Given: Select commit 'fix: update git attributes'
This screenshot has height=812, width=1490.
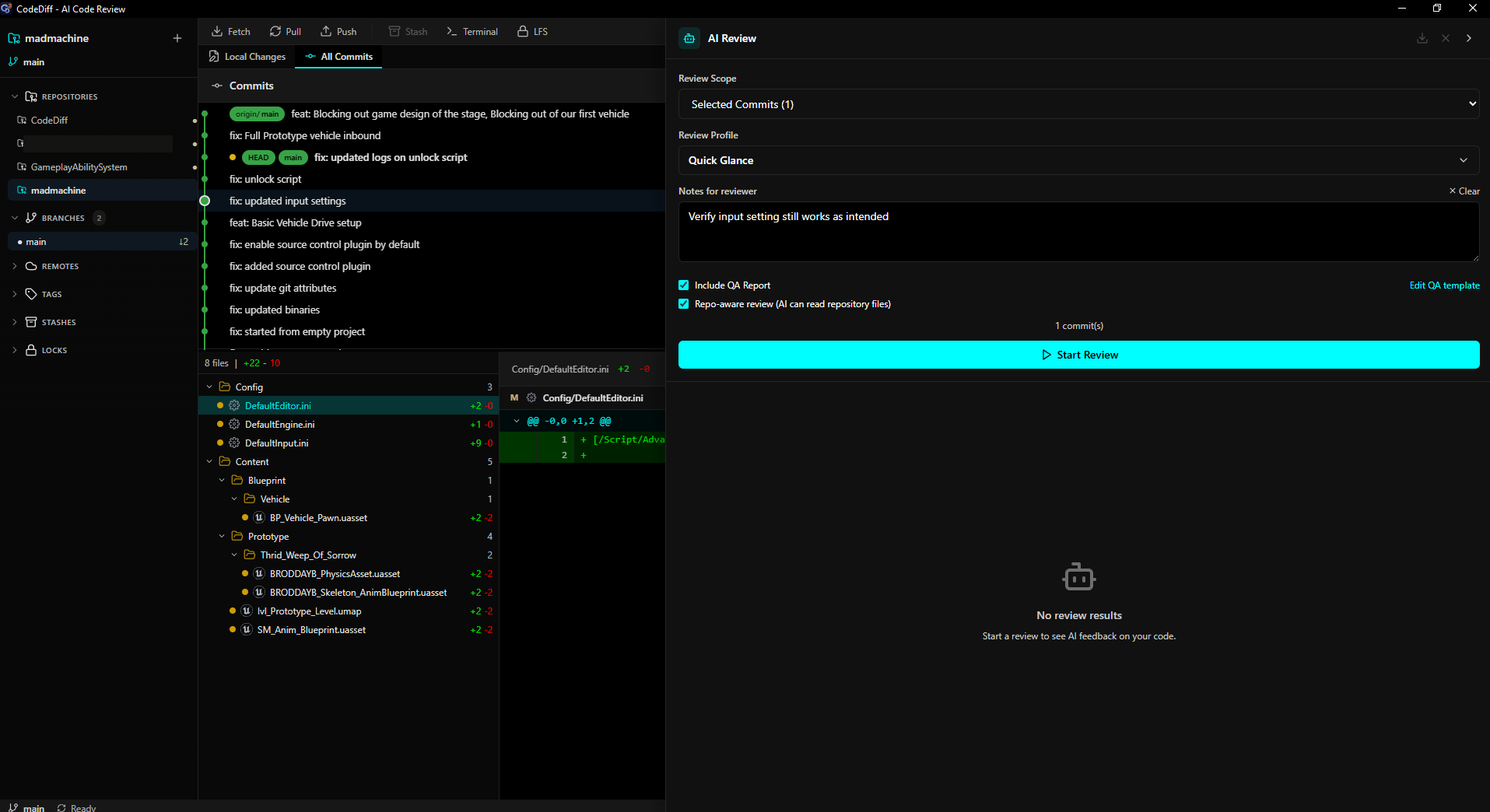Looking at the screenshot, I should 432,288.
